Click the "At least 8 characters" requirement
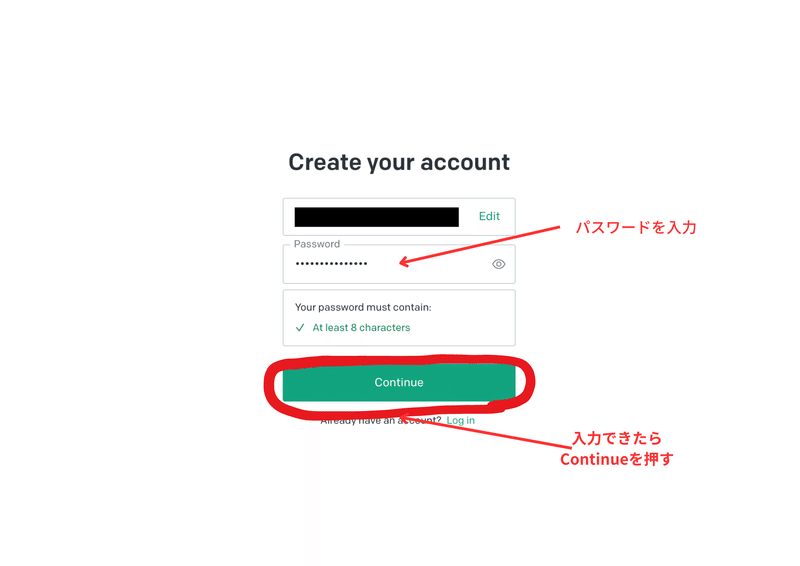The width and height of the screenshot is (800, 566). click(x=361, y=328)
